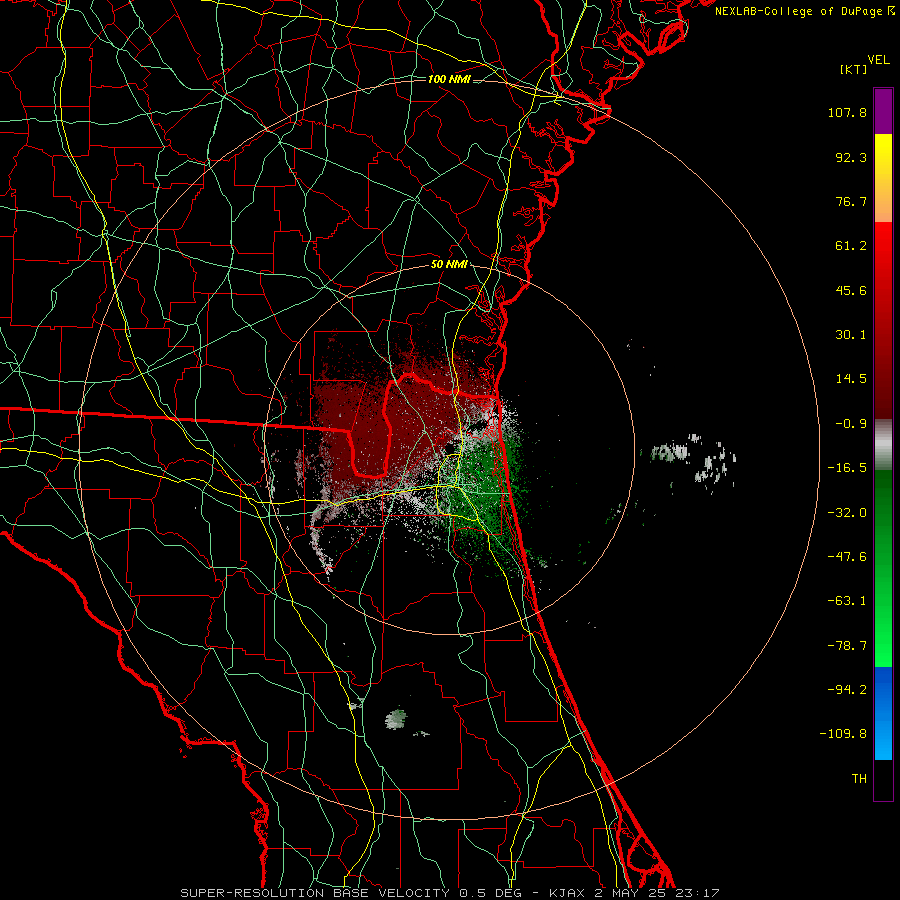Image resolution: width=900 pixels, height=900 pixels.
Task: Click the TH label on the legend
Action: pos(859,779)
